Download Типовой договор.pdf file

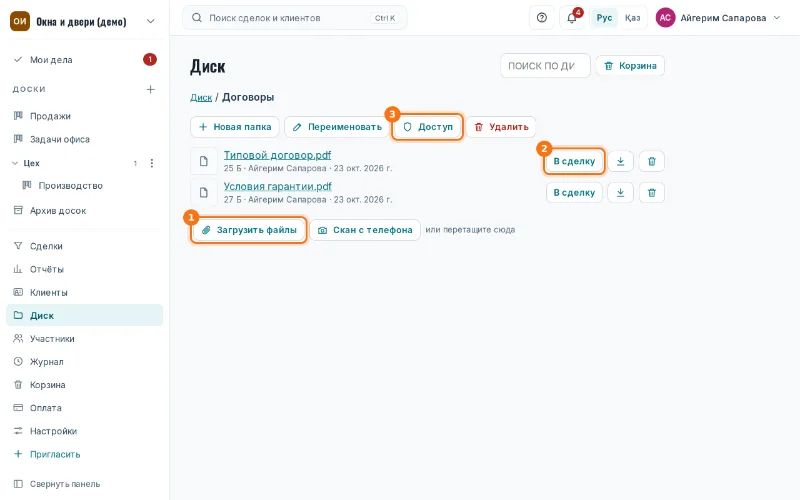[620, 161]
